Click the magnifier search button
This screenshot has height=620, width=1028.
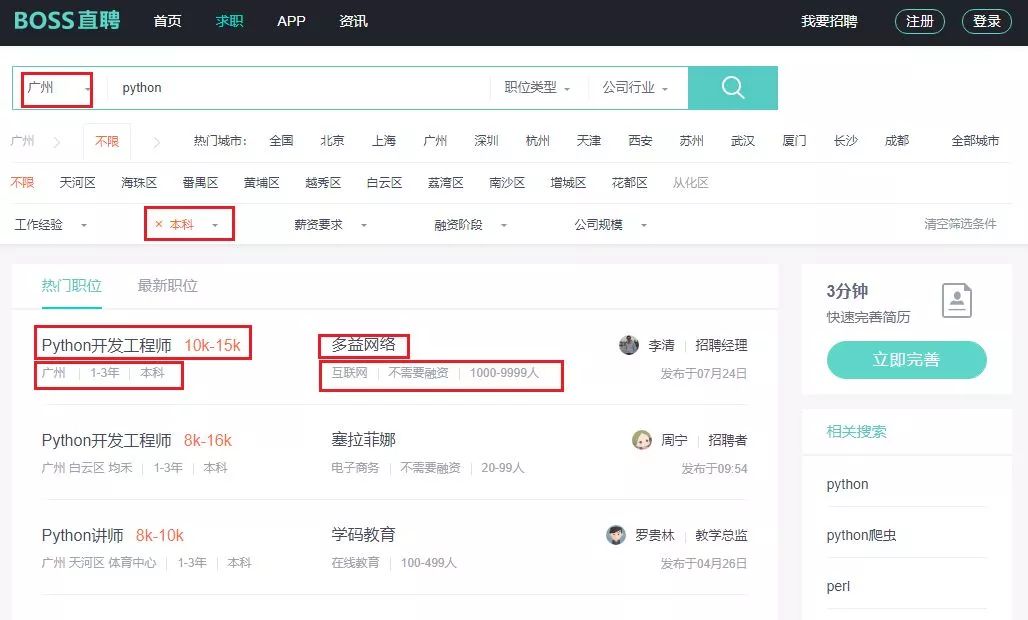tap(732, 87)
